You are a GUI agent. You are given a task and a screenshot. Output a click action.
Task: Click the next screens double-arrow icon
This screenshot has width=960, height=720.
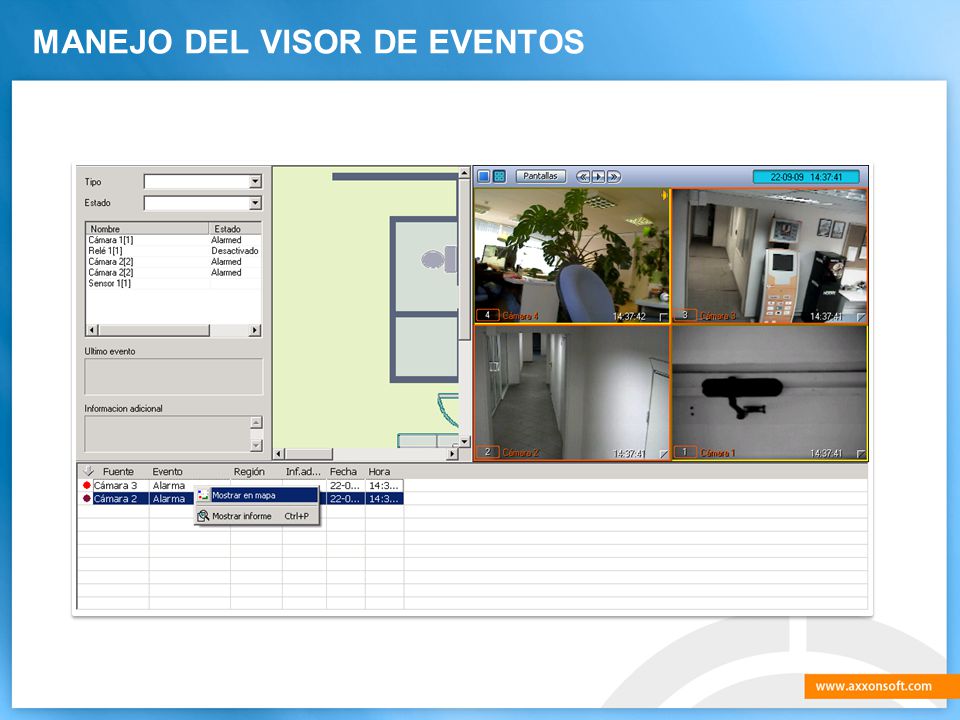(x=613, y=177)
